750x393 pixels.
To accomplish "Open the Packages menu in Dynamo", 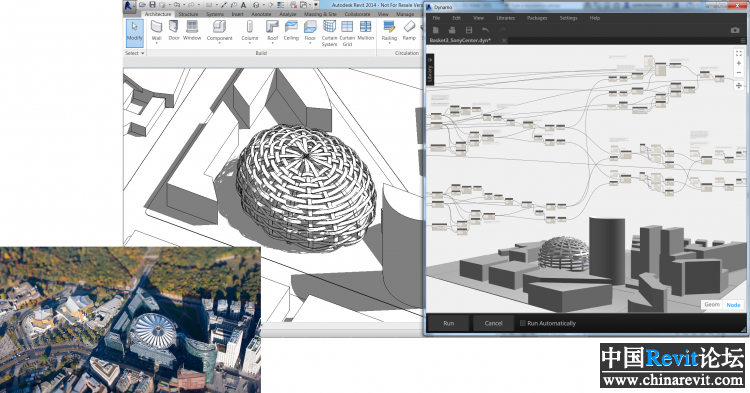I will click(x=537, y=18).
